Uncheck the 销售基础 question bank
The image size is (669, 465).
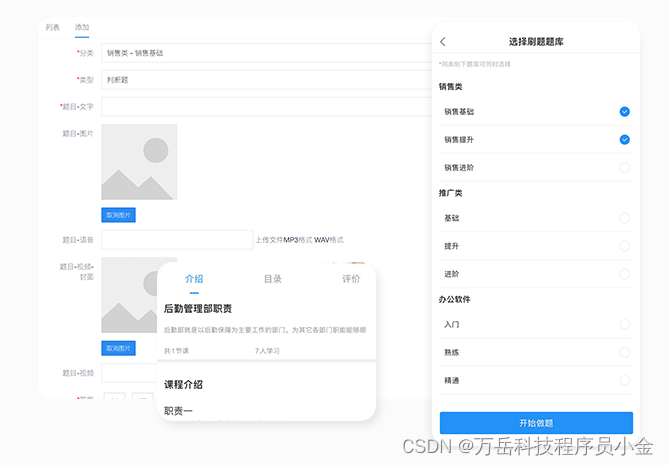[624, 111]
